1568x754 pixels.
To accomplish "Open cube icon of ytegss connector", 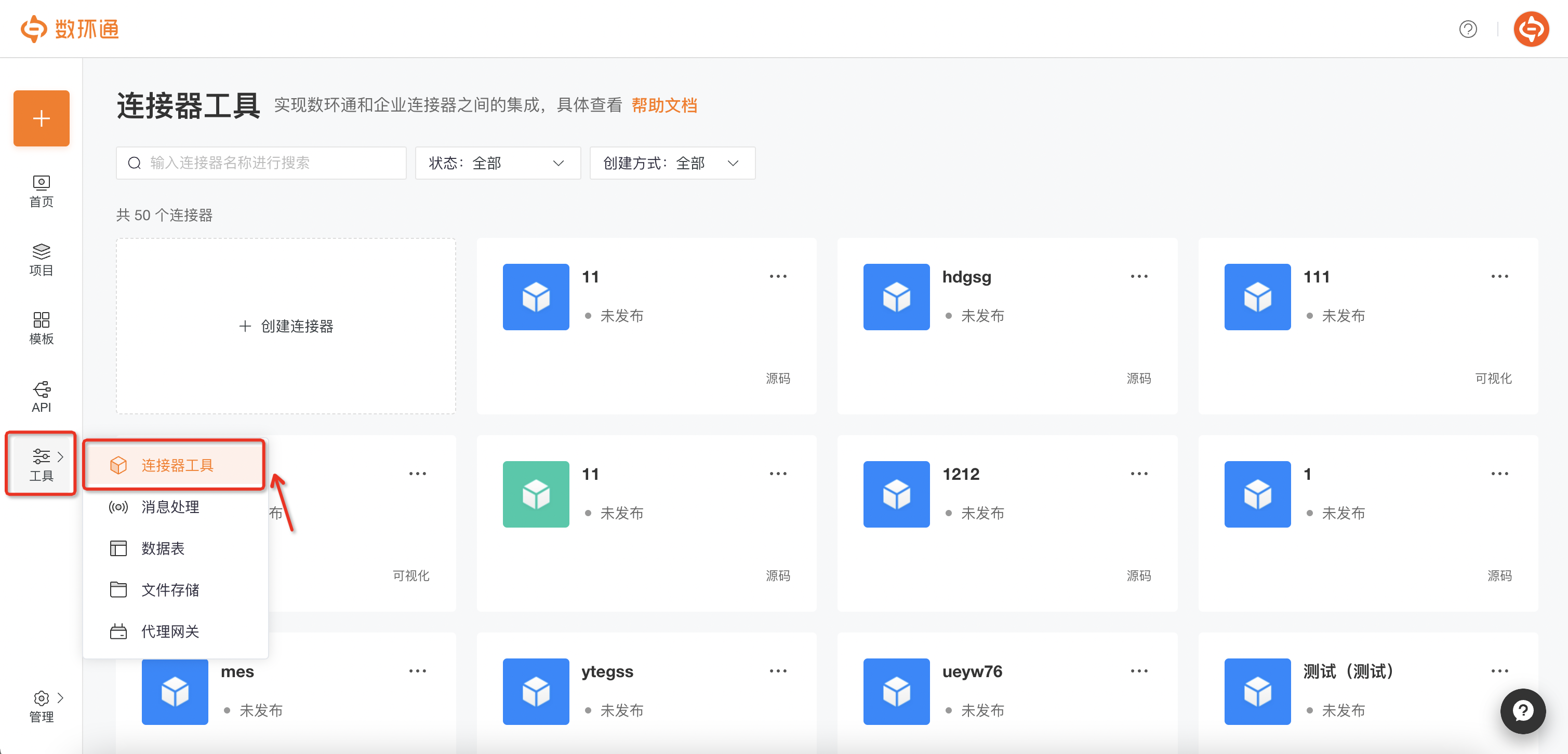I will point(536,691).
